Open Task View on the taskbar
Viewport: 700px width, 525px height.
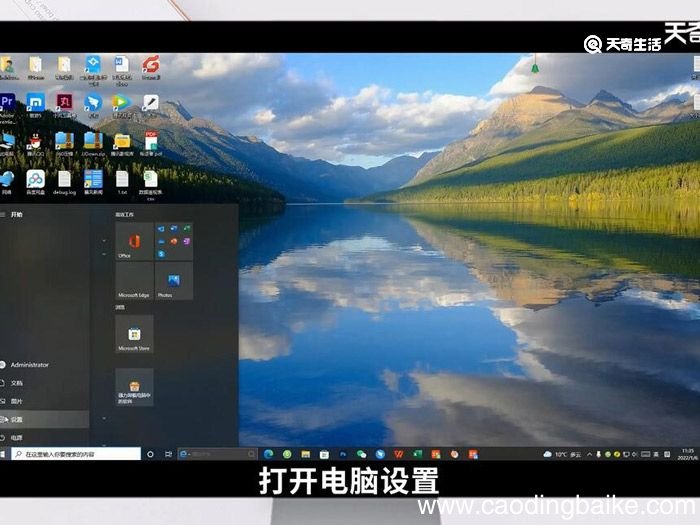tap(168, 454)
